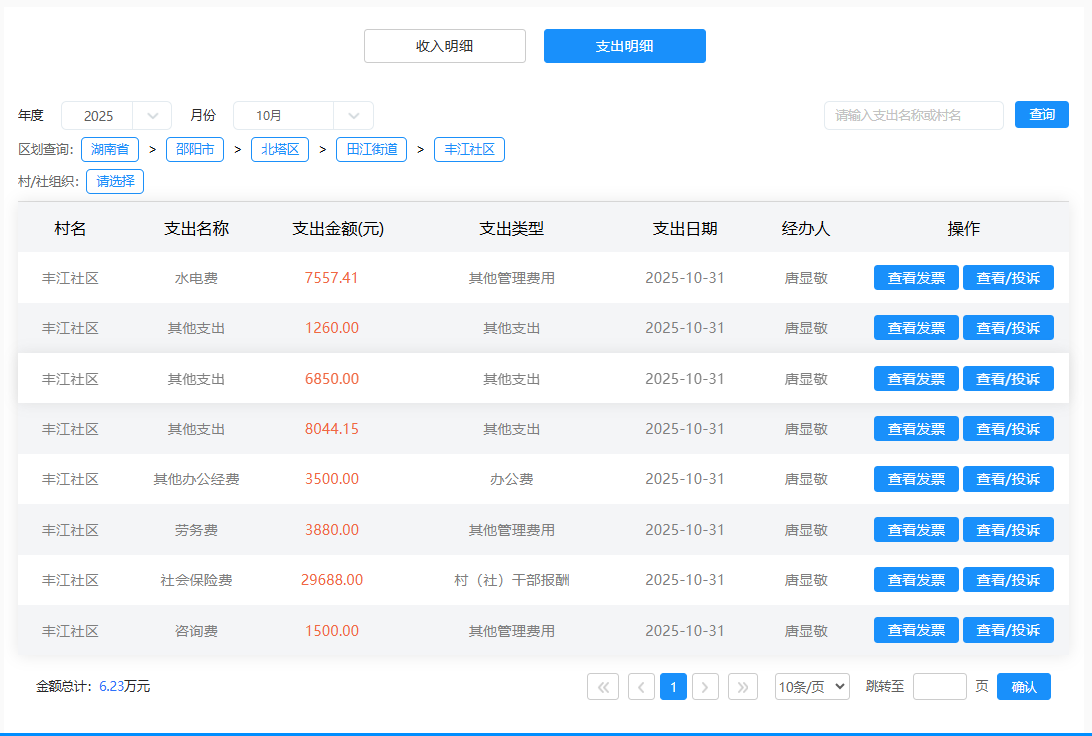Go to the first page arrow icon
Image resolution: width=1092 pixels, height=736 pixels.
[603, 687]
